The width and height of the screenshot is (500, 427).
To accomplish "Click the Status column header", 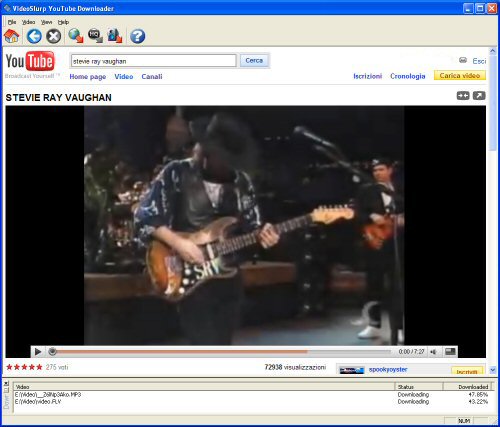I will point(419,387).
